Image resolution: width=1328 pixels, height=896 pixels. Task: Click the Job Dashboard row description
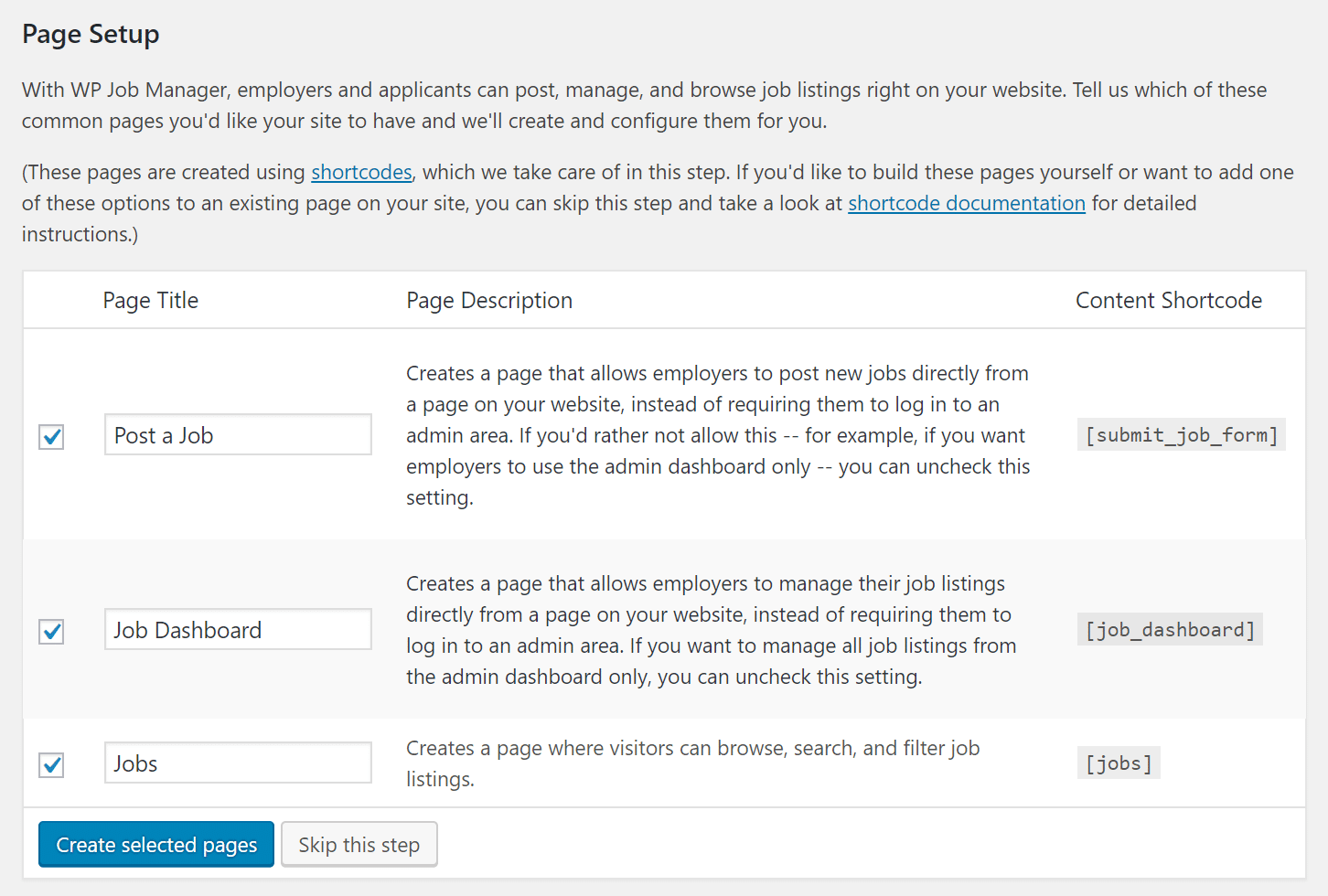711,629
